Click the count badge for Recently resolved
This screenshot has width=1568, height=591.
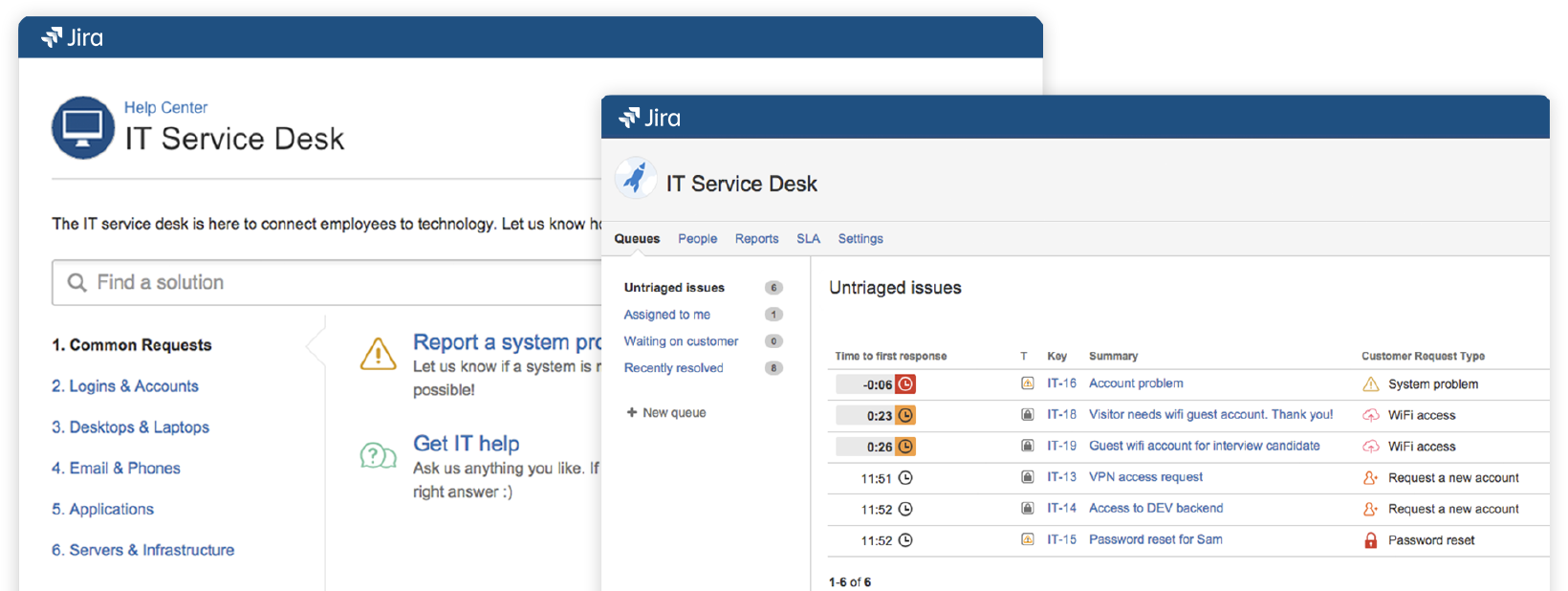pos(773,368)
